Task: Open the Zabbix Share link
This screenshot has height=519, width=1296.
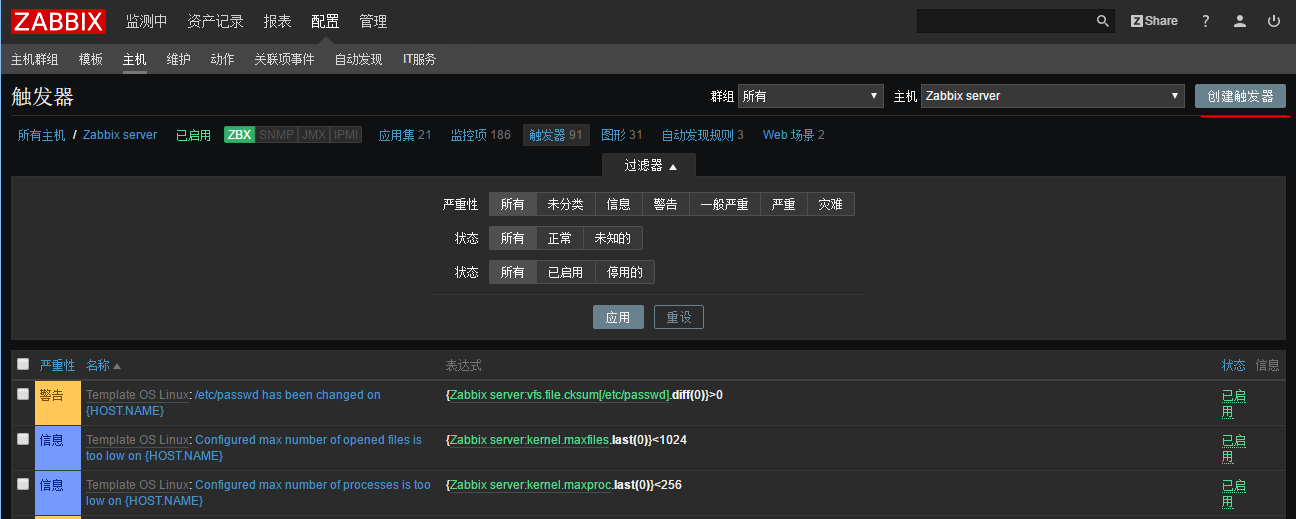Action: [1154, 21]
